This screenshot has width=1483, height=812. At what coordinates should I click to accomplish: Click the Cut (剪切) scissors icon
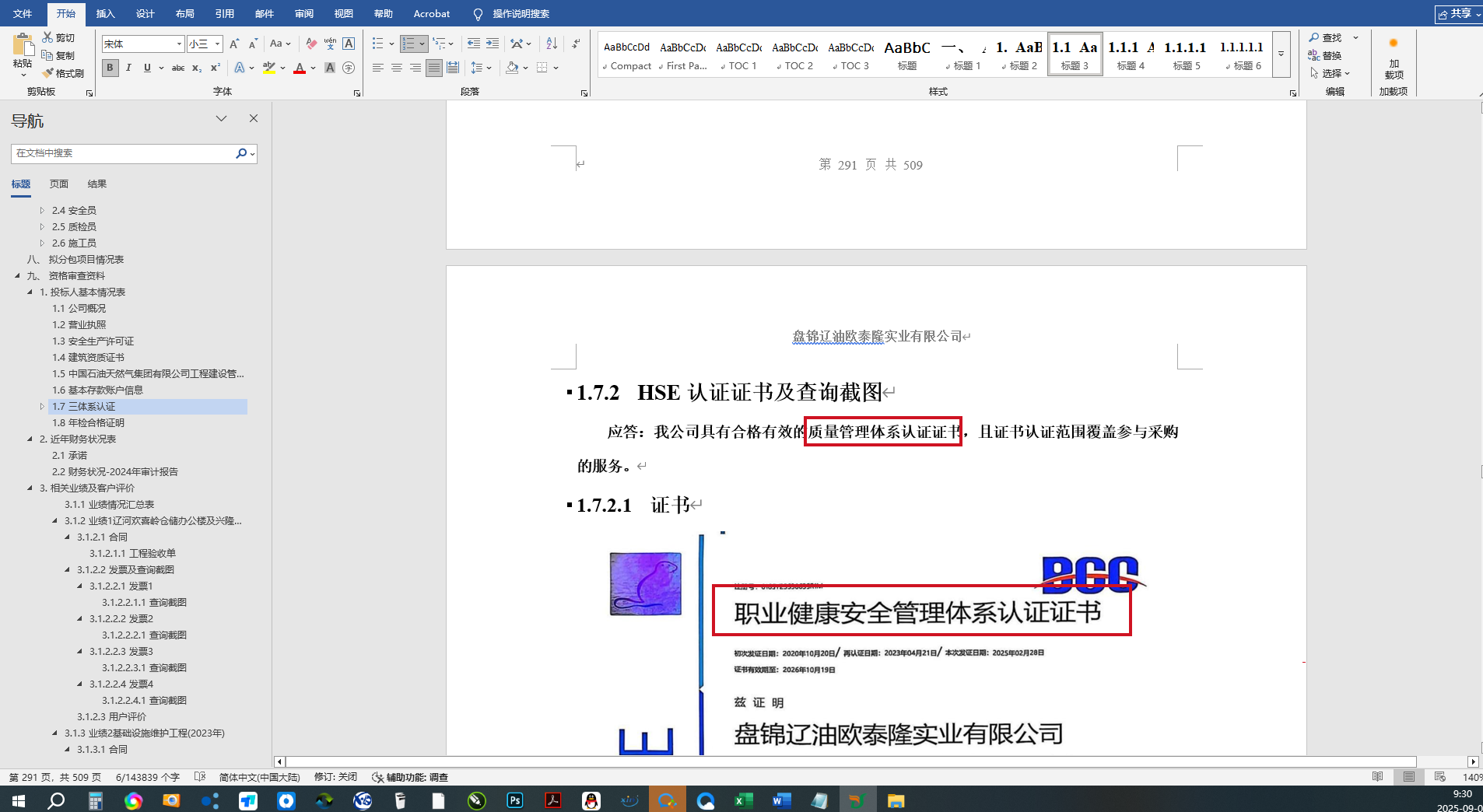[47, 37]
